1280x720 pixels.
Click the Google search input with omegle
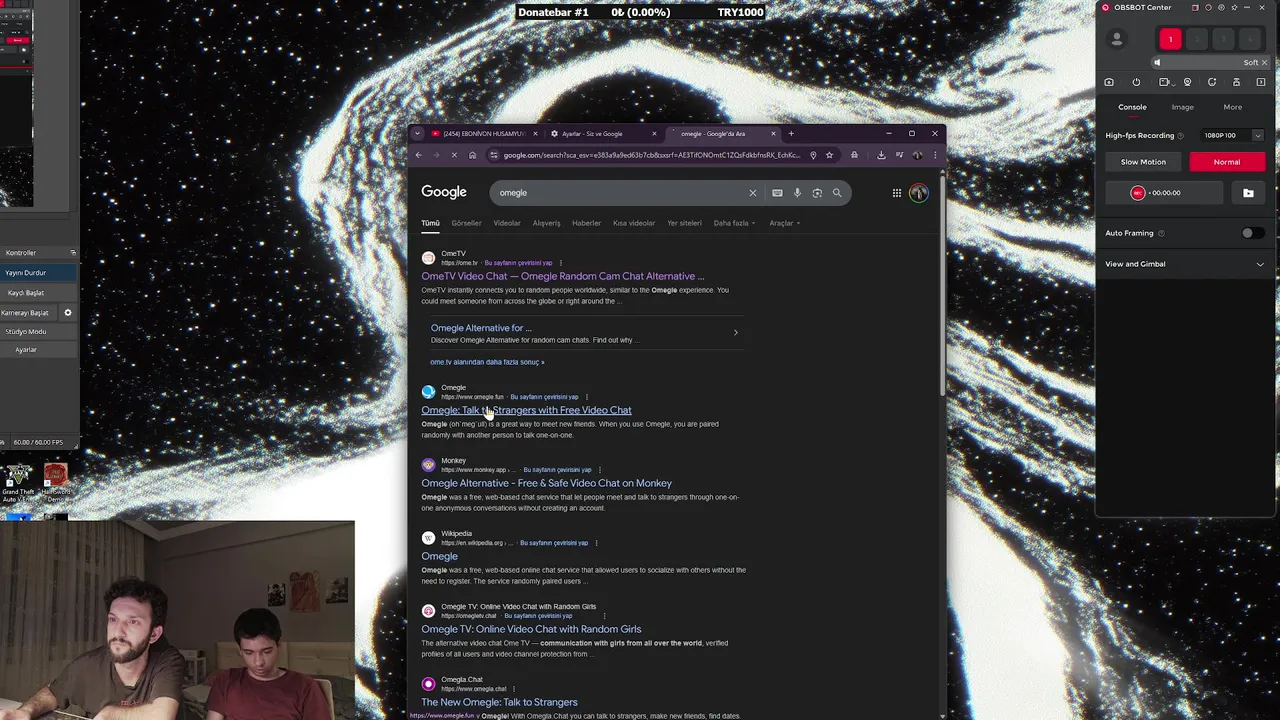pos(620,193)
